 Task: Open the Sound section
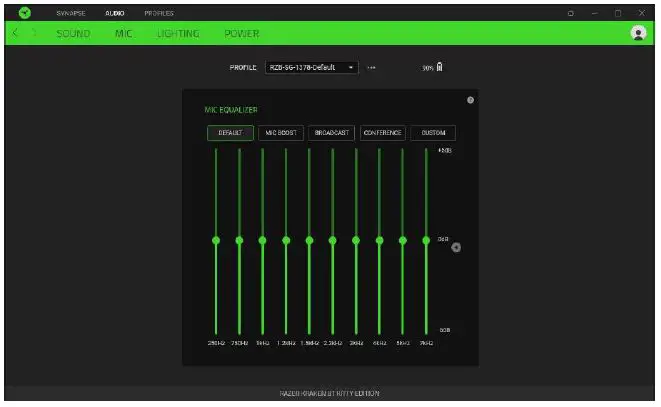click(73, 33)
